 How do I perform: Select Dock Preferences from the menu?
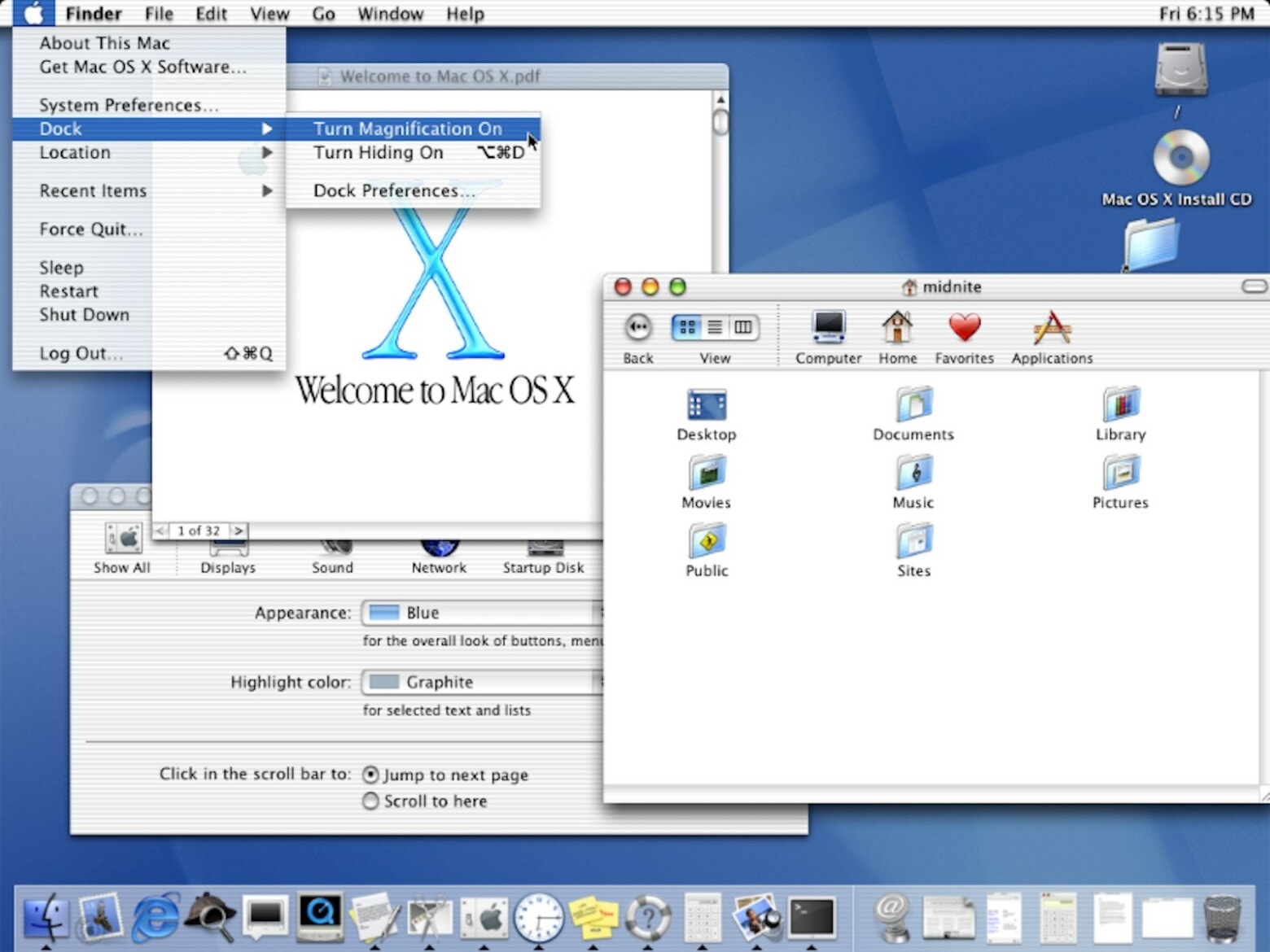(x=392, y=190)
